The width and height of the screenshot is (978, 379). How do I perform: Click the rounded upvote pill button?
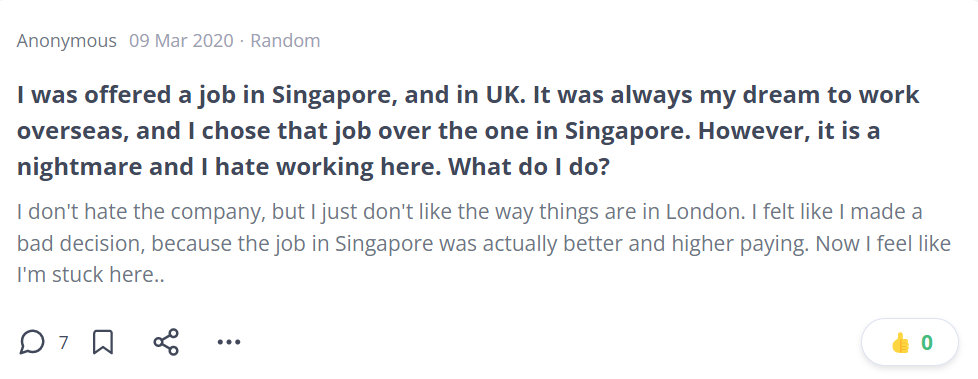pos(909,342)
